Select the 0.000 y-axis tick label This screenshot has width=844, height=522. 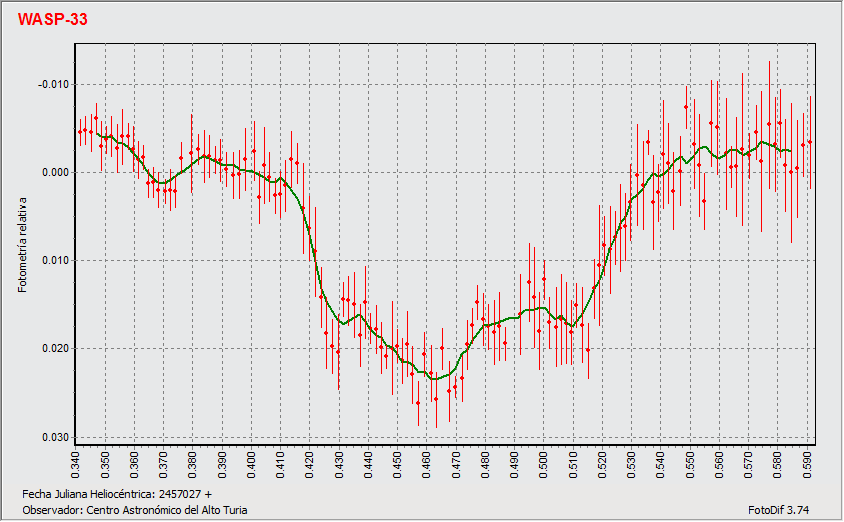[x=56, y=172]
